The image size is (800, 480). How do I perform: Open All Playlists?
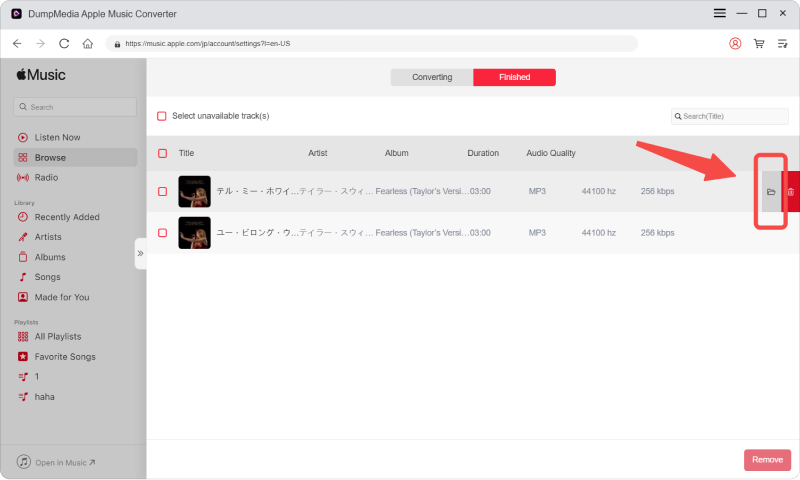tap(75, 337)
